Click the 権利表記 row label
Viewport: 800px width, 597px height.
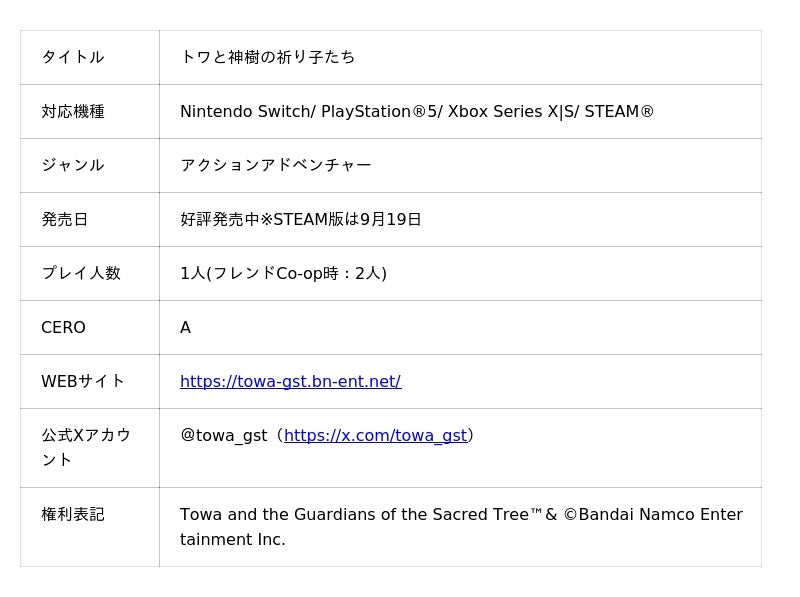(72, 514)
